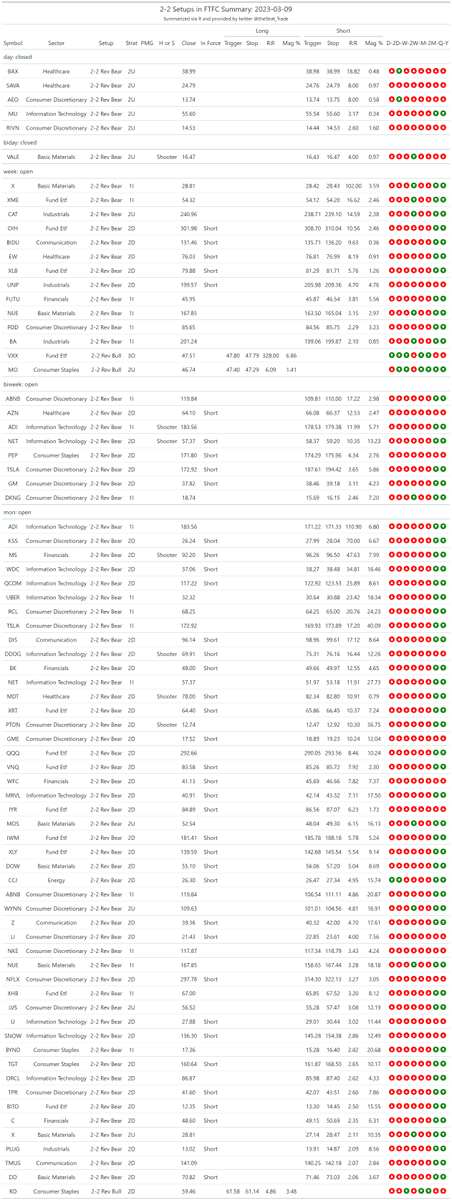Image resolution: width=452 pixels, height=1200 pixels.
Task: Click the 'In Force' column header
Action: [x=210, y=44]
